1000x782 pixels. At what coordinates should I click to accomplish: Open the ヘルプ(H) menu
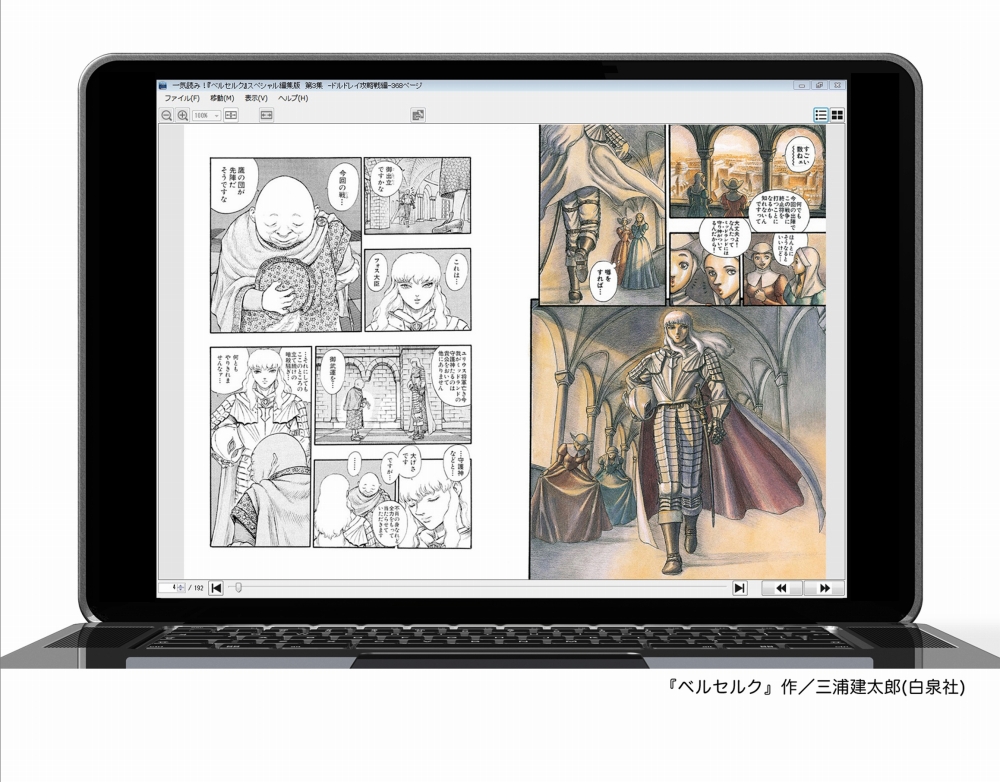(293, 98)
